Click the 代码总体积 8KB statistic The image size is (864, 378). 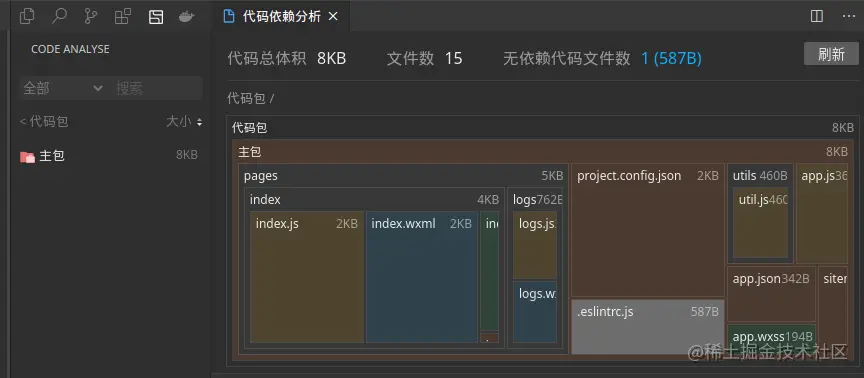click(x=287, y=58)
